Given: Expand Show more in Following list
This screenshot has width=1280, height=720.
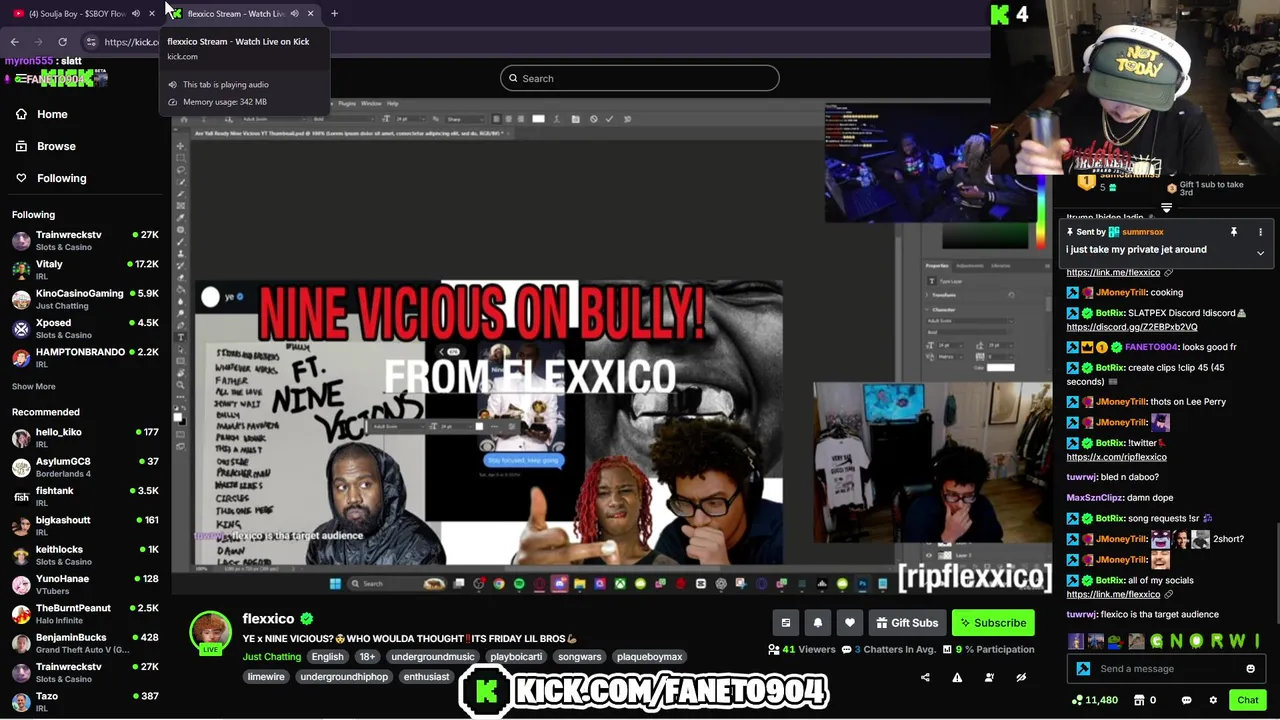Looking at the screenshot, I should tap(33, 386).
